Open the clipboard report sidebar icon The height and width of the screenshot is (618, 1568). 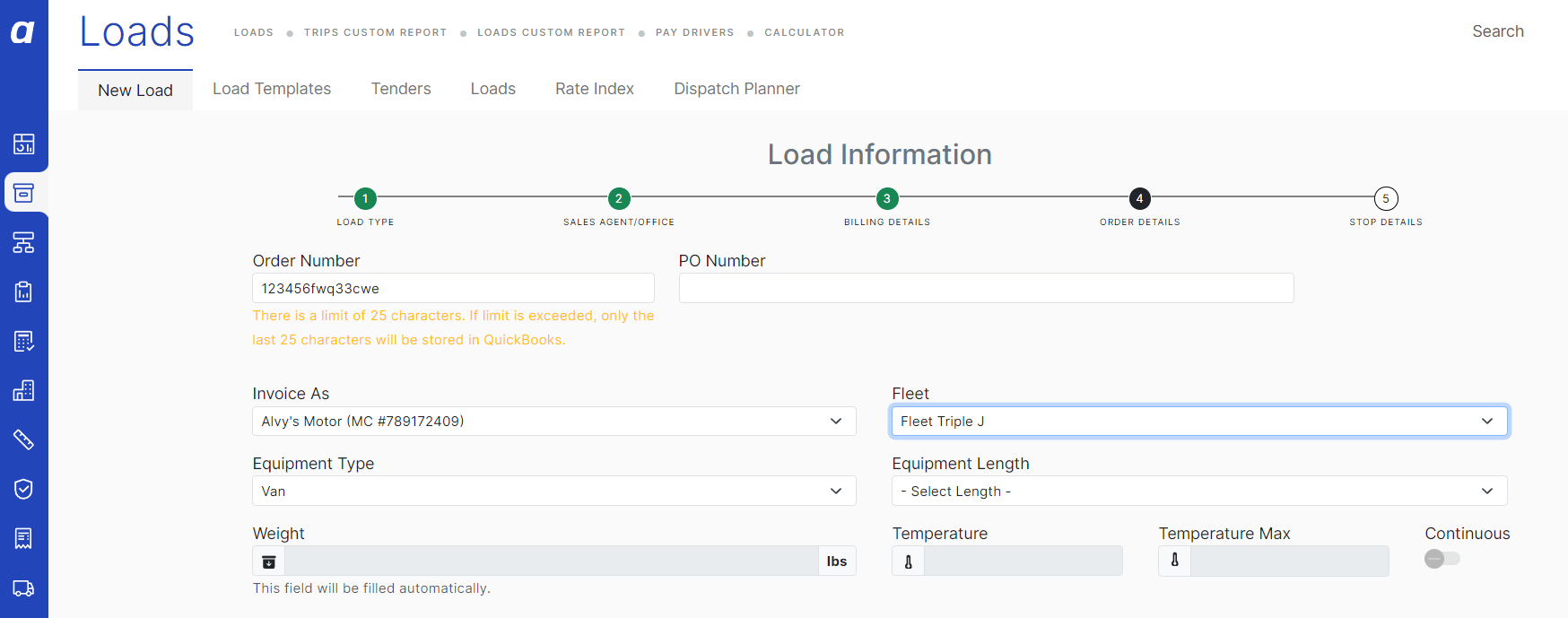coord(23,292)
